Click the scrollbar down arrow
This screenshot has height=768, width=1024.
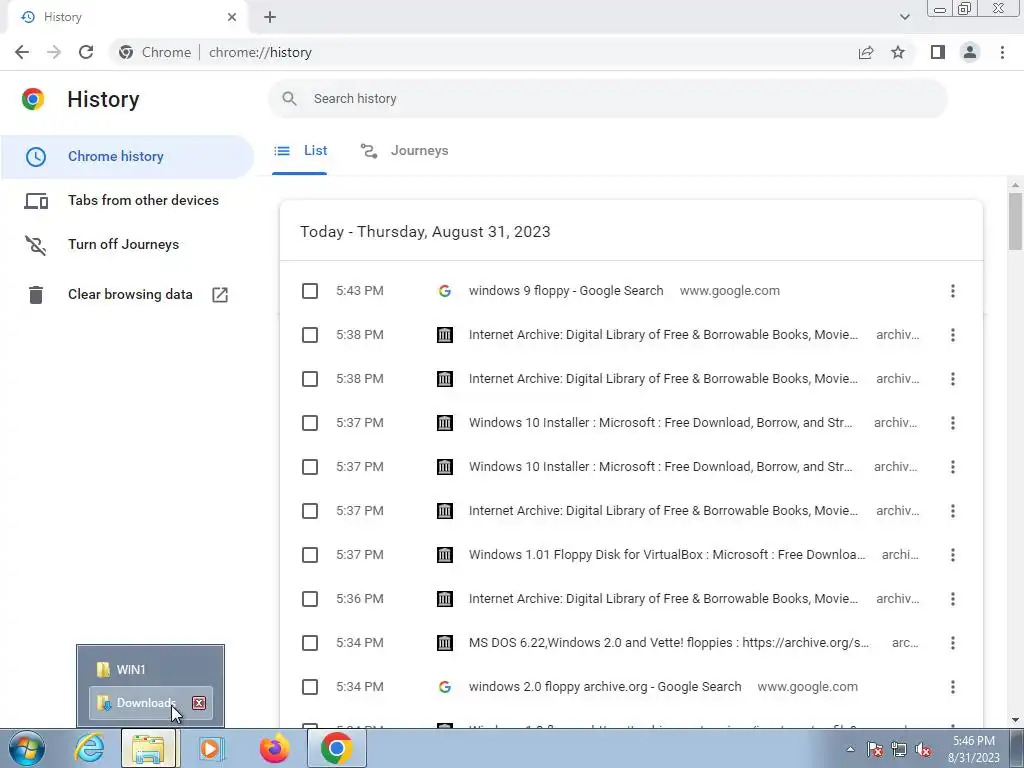tap(1015, 720)
